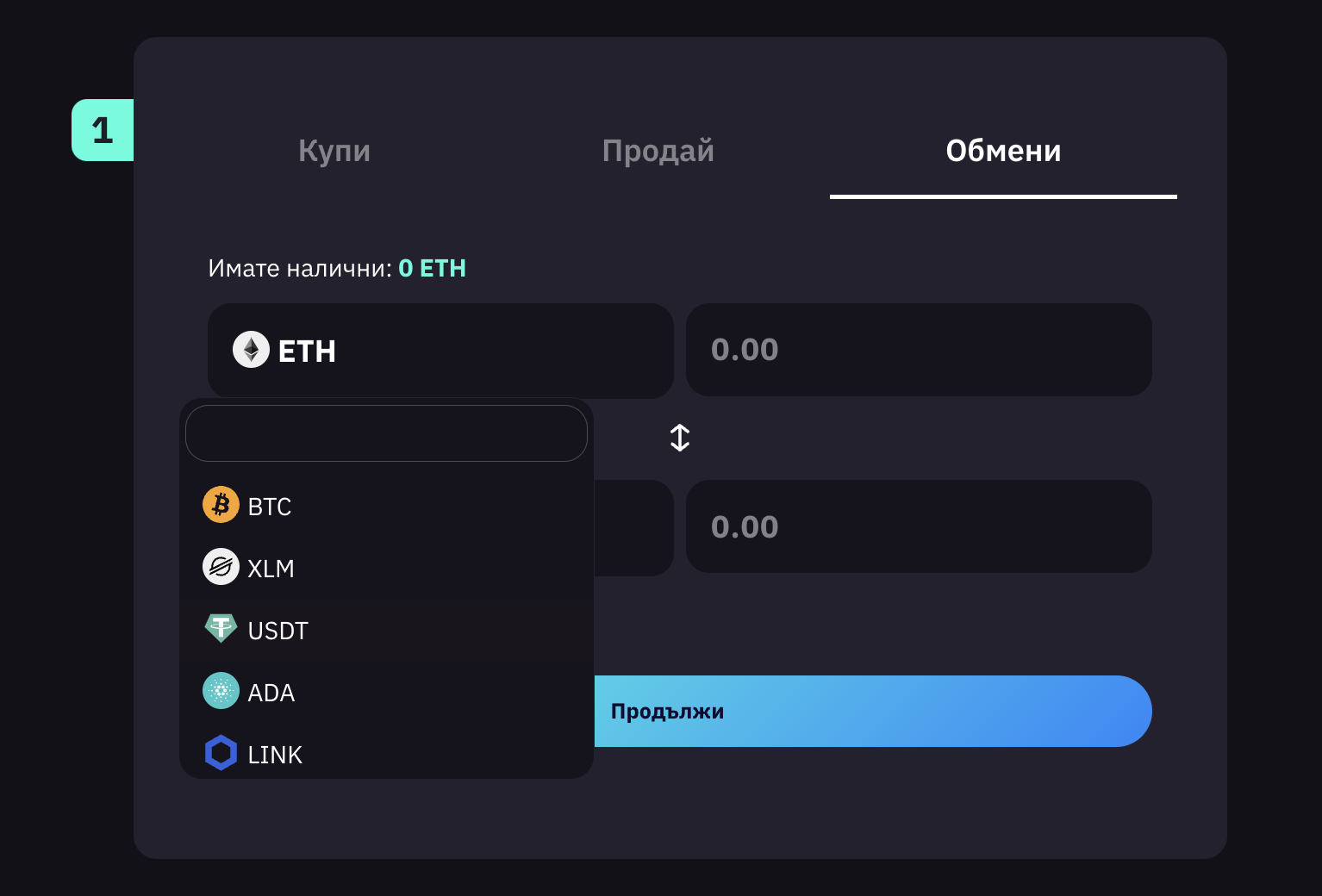The image size is (1322, 896).
Task: Click the top 0.00 amount field
Action: click(919, 350)
